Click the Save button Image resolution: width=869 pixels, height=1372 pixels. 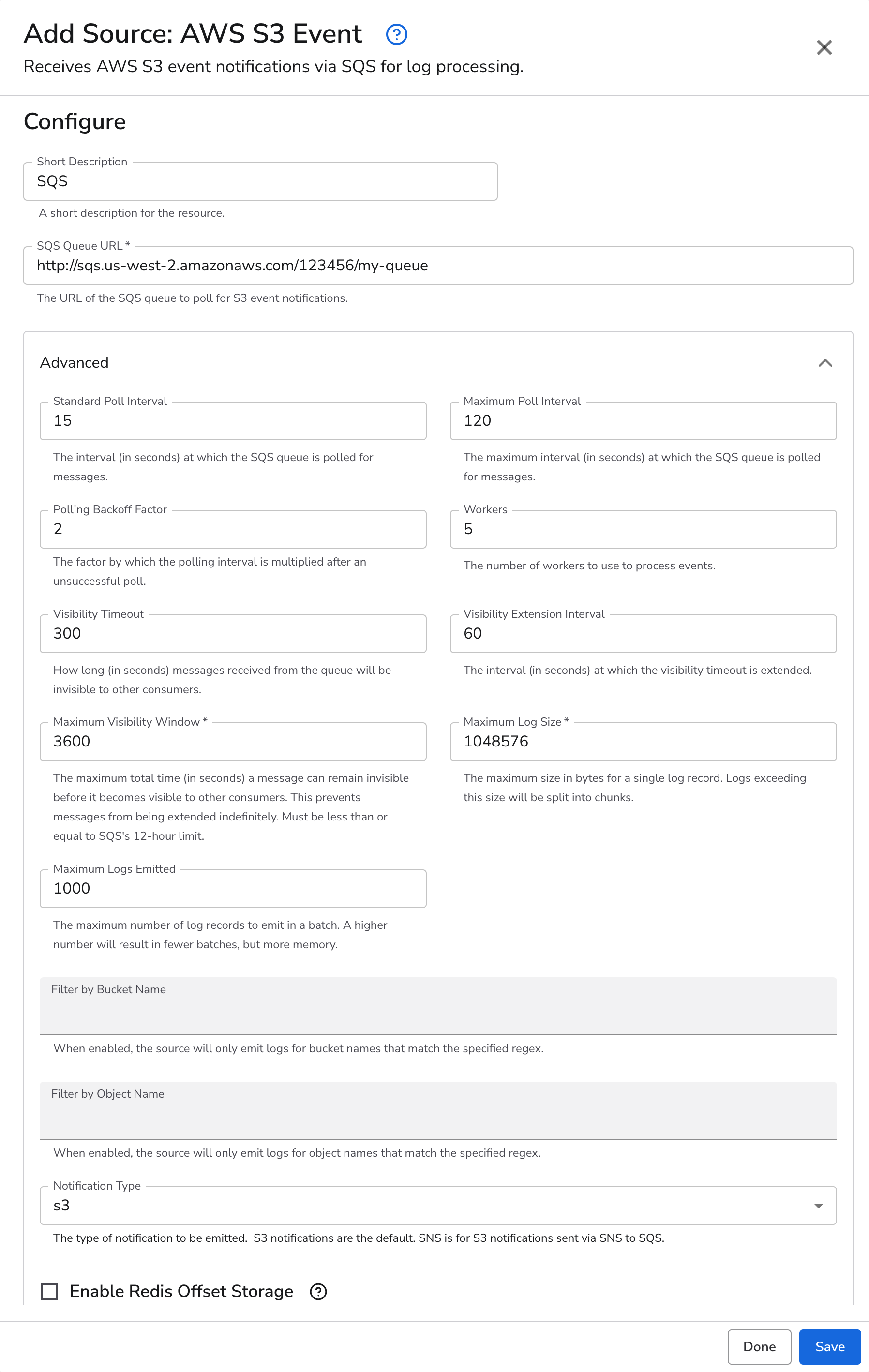pyautogui.click(x=830, y=1346)
